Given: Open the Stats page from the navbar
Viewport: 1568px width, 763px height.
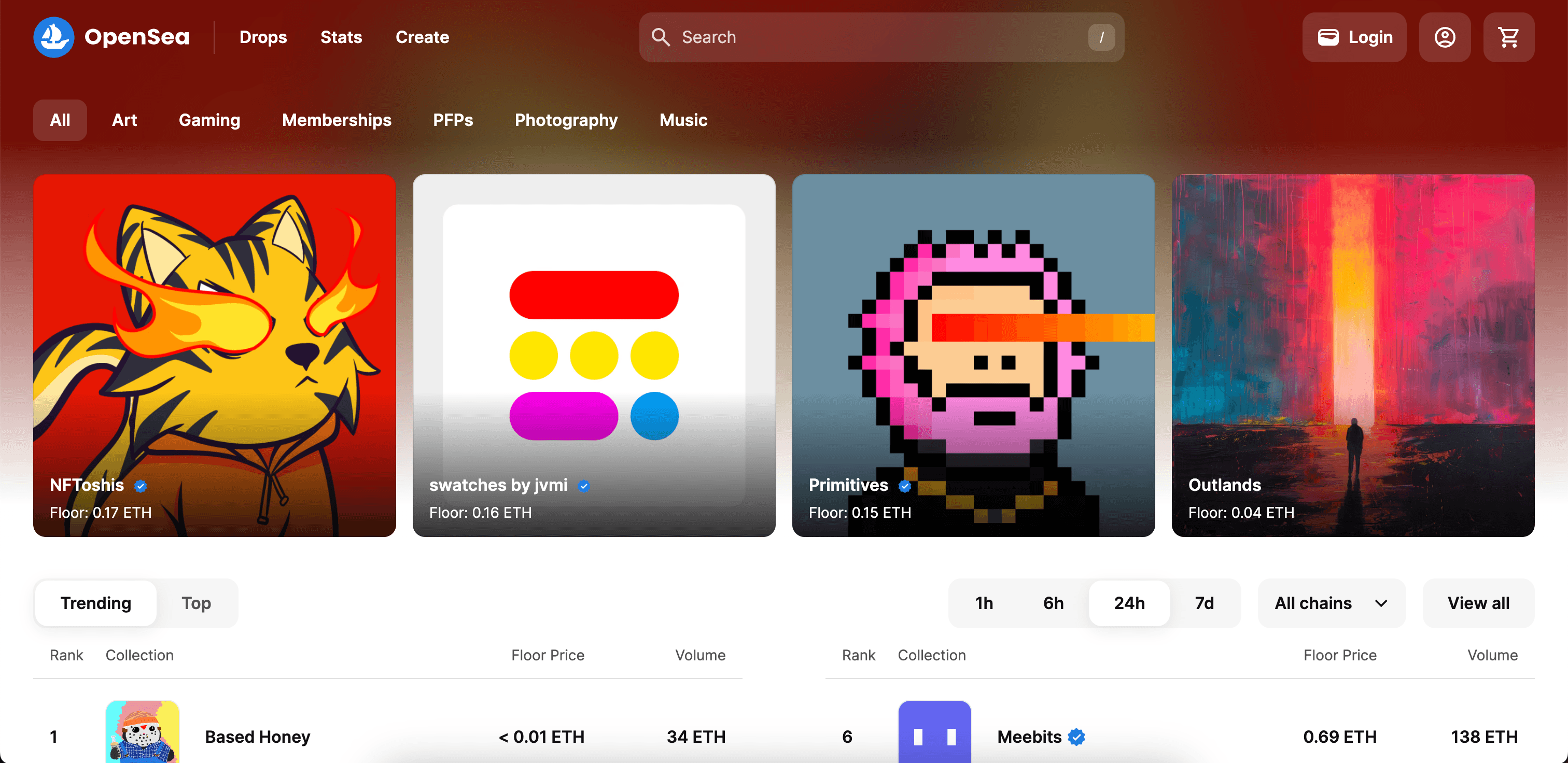Looking at the screenshot, I should point(341,37).
